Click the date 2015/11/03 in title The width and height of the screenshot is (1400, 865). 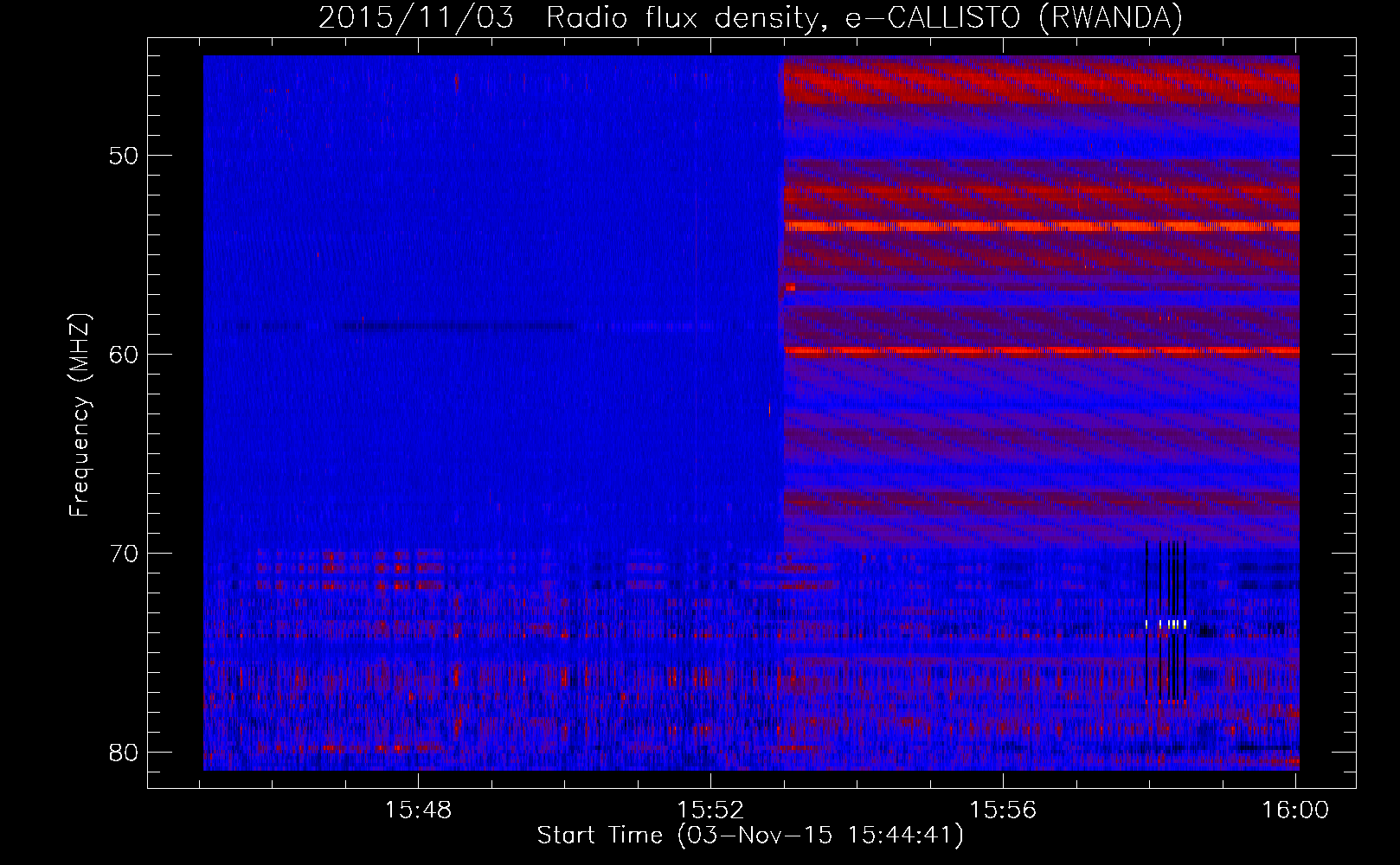[x=415, y=18]
